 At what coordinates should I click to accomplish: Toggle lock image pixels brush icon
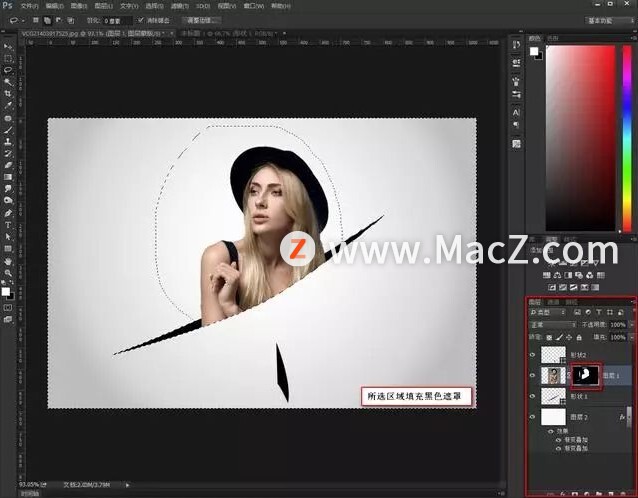pos(559,337)
